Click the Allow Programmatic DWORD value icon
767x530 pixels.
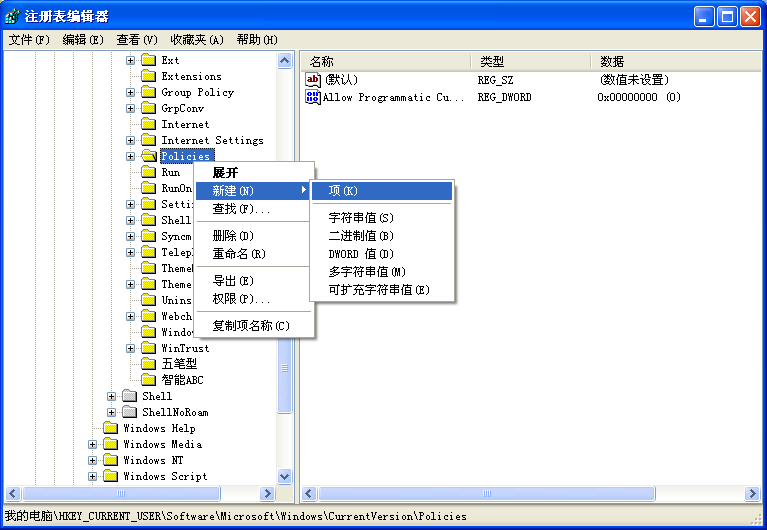(x=313, y=97)
